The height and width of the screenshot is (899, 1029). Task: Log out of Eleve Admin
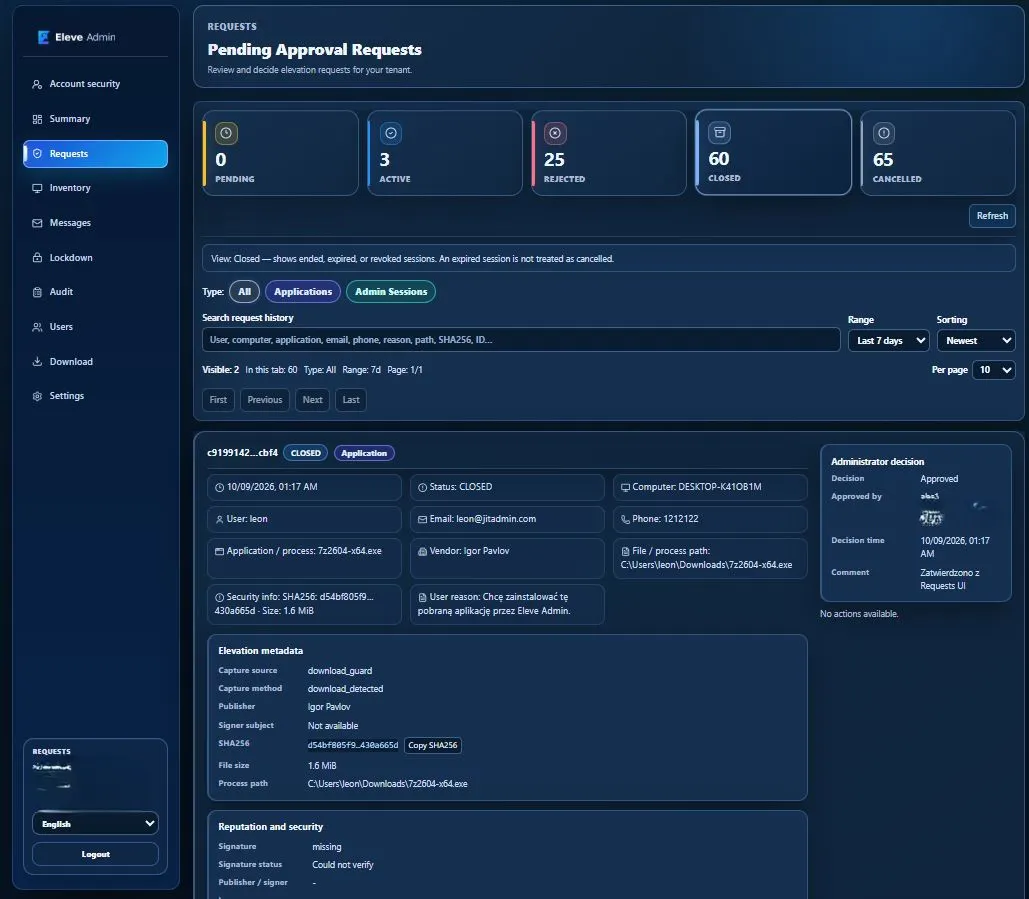95,854
